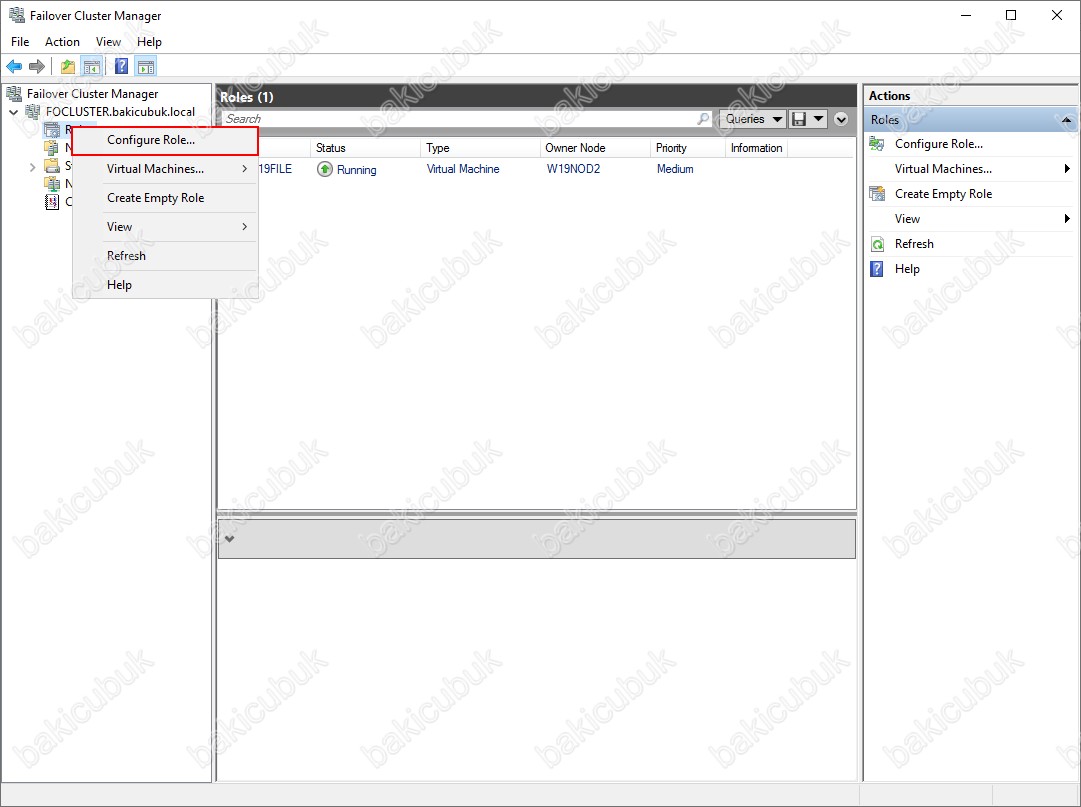Choose Help in the context menu
1081x807 pixels.
pos(165,285)
